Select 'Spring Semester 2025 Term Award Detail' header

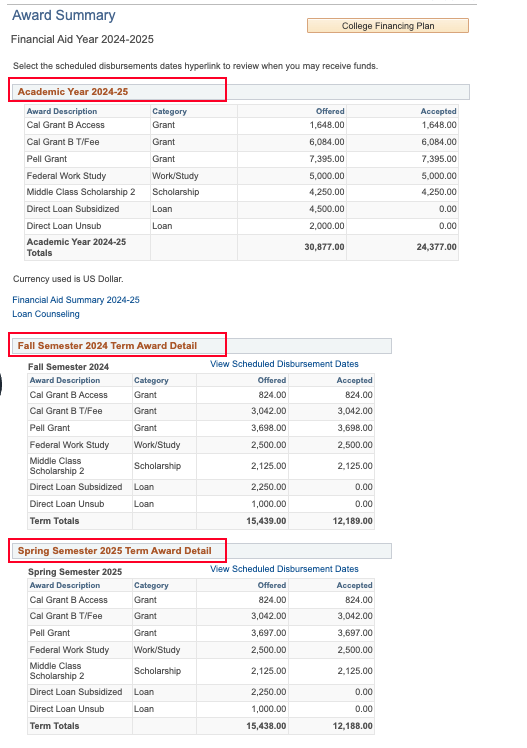(114, 551)
